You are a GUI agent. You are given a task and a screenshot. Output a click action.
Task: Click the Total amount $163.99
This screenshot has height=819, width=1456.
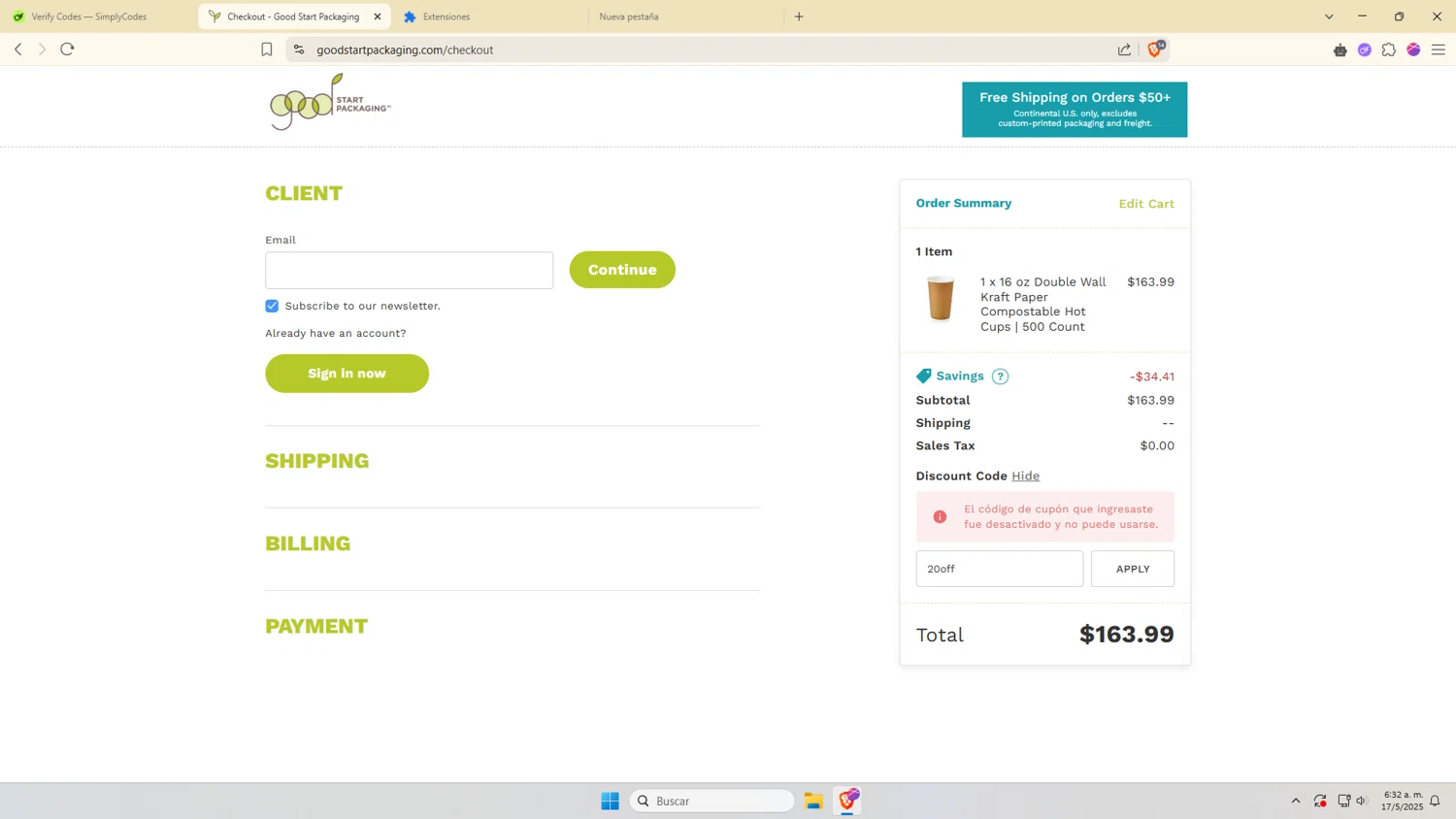pos(1127,634)
